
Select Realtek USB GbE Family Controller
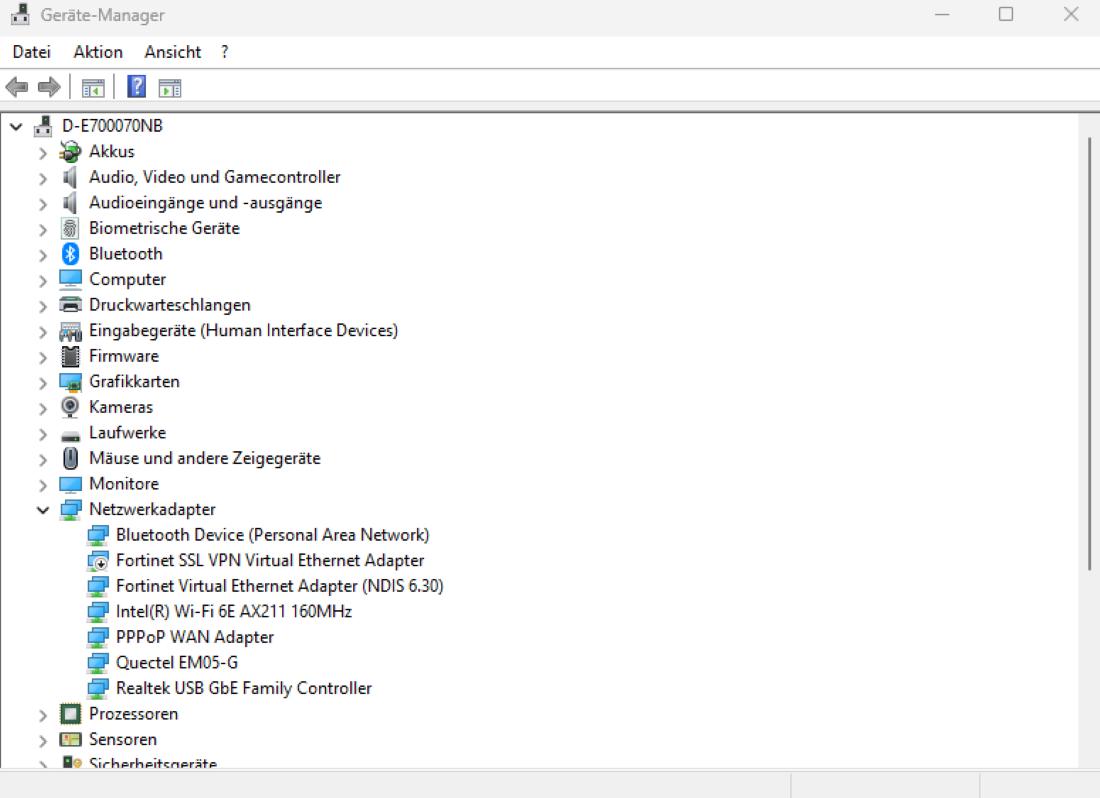[243, 688]
